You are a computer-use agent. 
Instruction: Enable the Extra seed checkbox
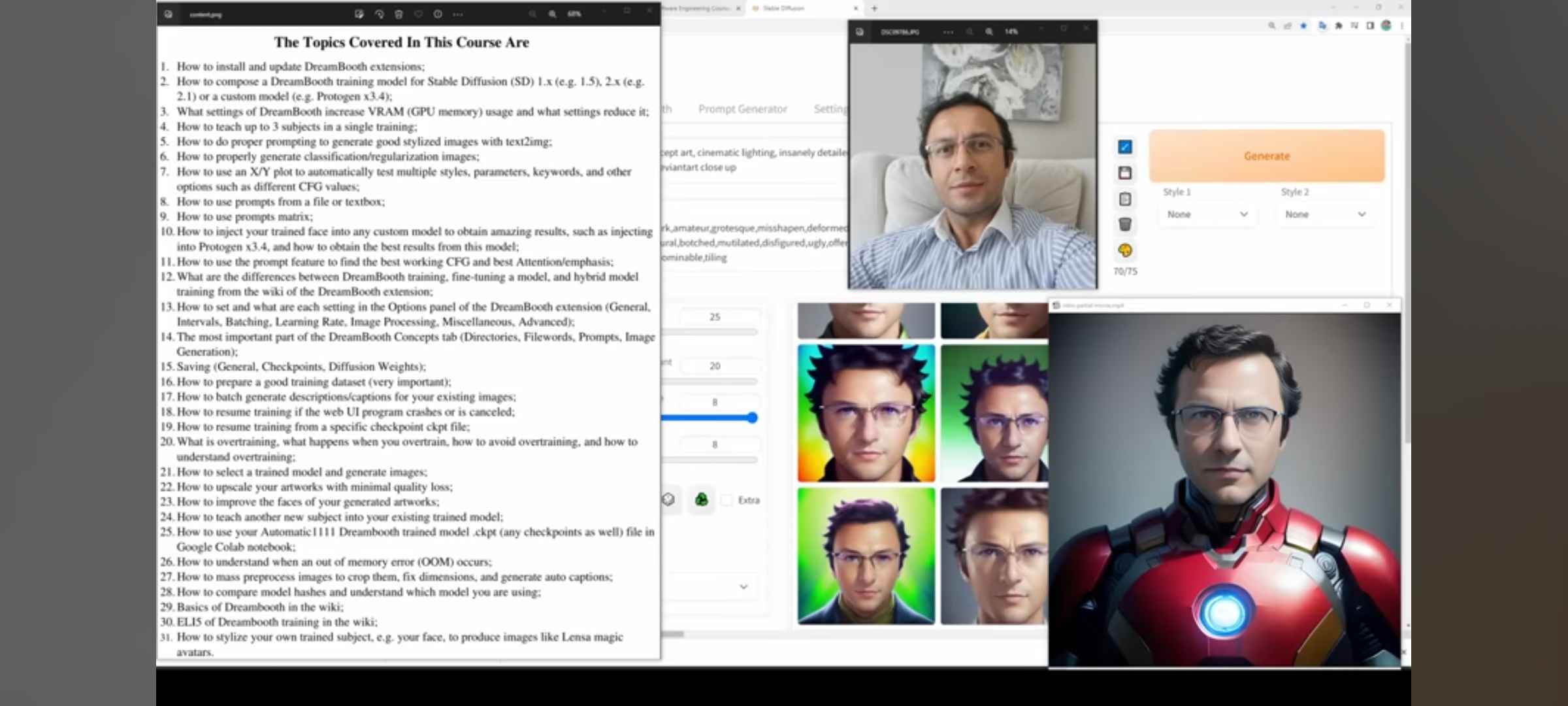click(727, 500)
